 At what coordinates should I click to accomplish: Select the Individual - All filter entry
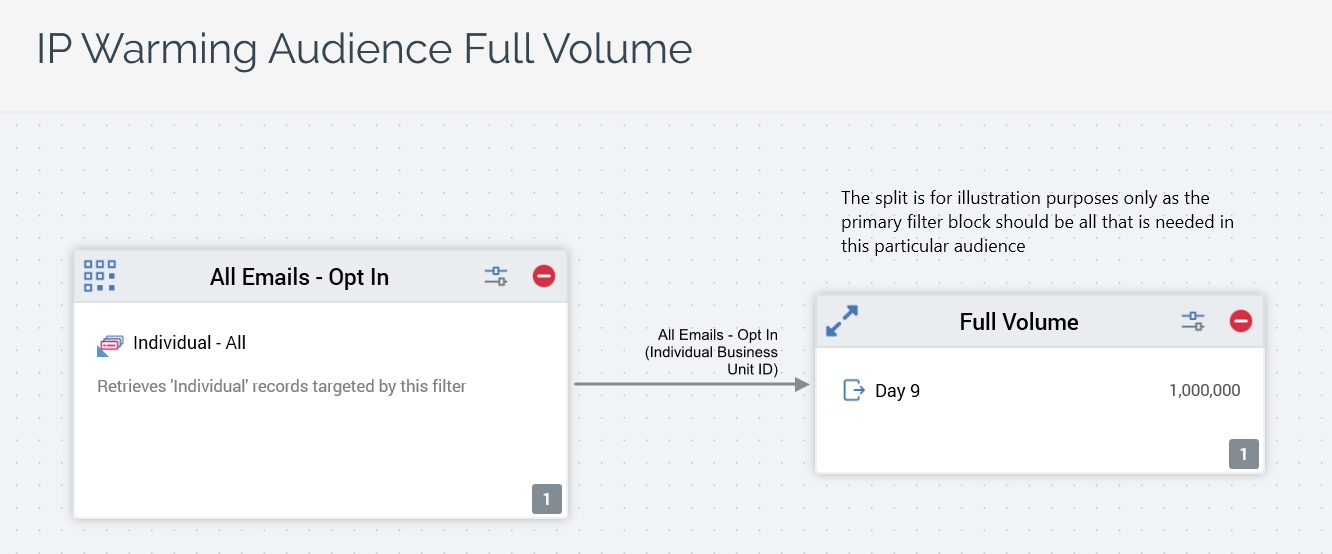(189, 343)
